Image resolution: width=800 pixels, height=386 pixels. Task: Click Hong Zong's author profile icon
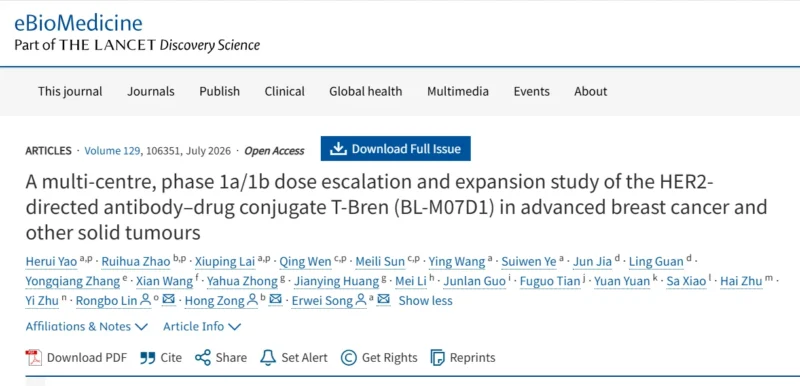click(x=252, y=300)
